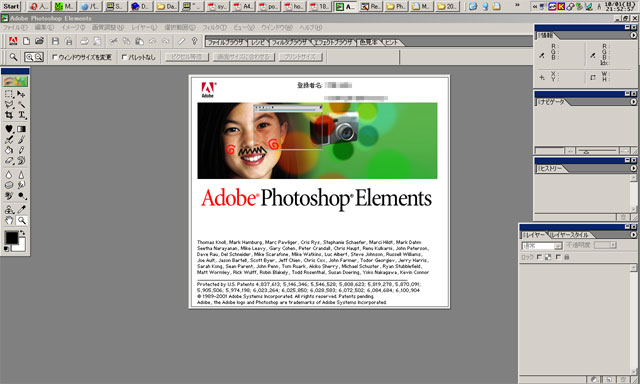
Task: Select the Lasso tool
Action: 9,104
